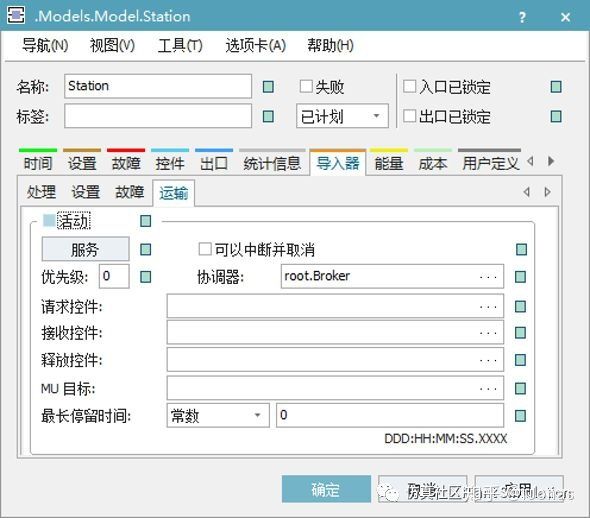This screenshot has width=590, height=518.
Task: Select the 故障 sub-tab under 导入器
Action: pyautogui.click(x=129, y=192)
